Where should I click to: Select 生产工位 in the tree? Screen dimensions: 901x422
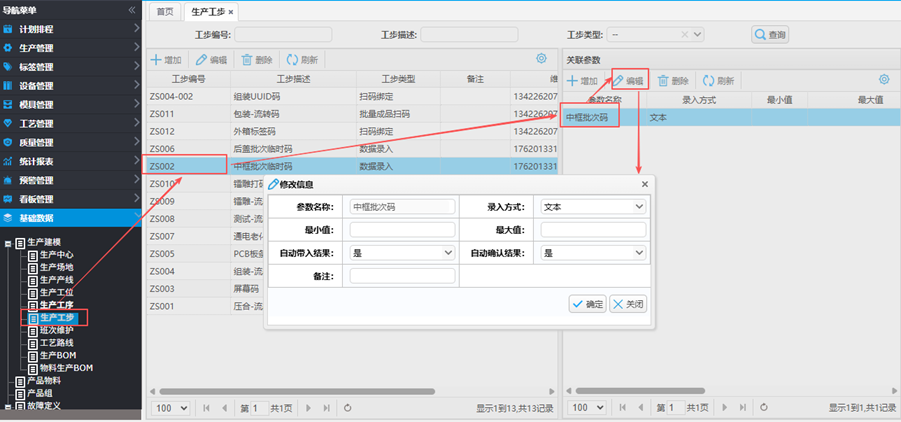(x=56, y=293)
